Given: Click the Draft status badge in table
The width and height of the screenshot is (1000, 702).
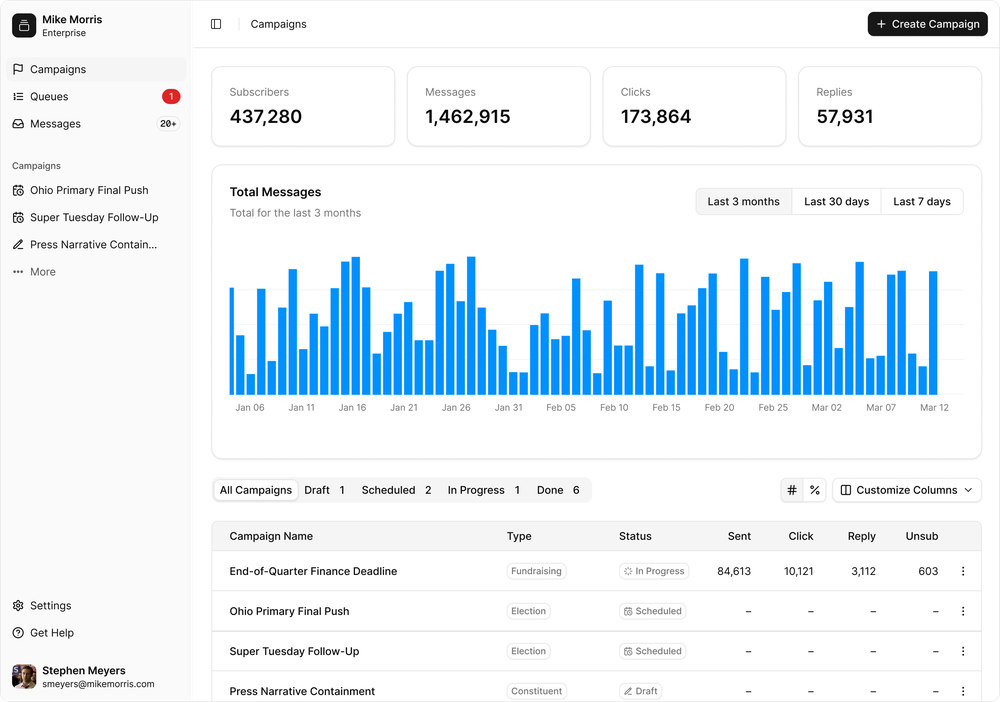Looking at the screenshot, I should coord(640,691).
